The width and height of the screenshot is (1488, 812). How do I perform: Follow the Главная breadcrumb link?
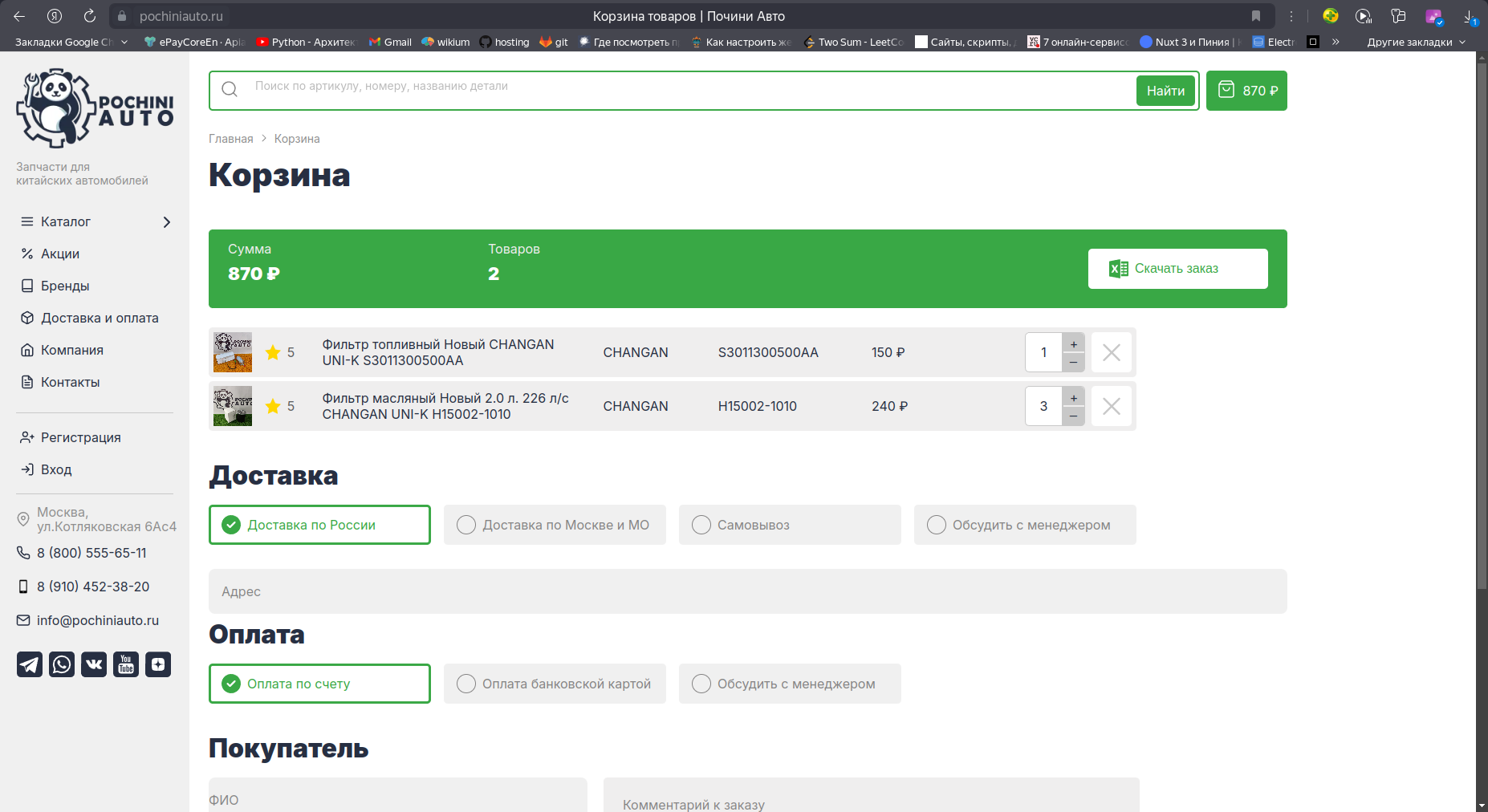[231, 139]
